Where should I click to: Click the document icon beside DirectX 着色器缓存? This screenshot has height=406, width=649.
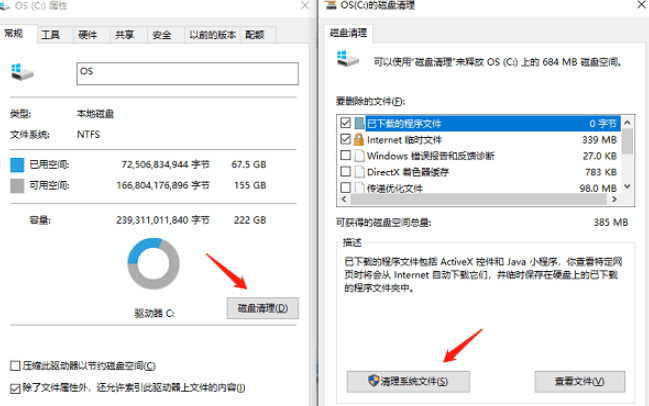pos(359,172)
